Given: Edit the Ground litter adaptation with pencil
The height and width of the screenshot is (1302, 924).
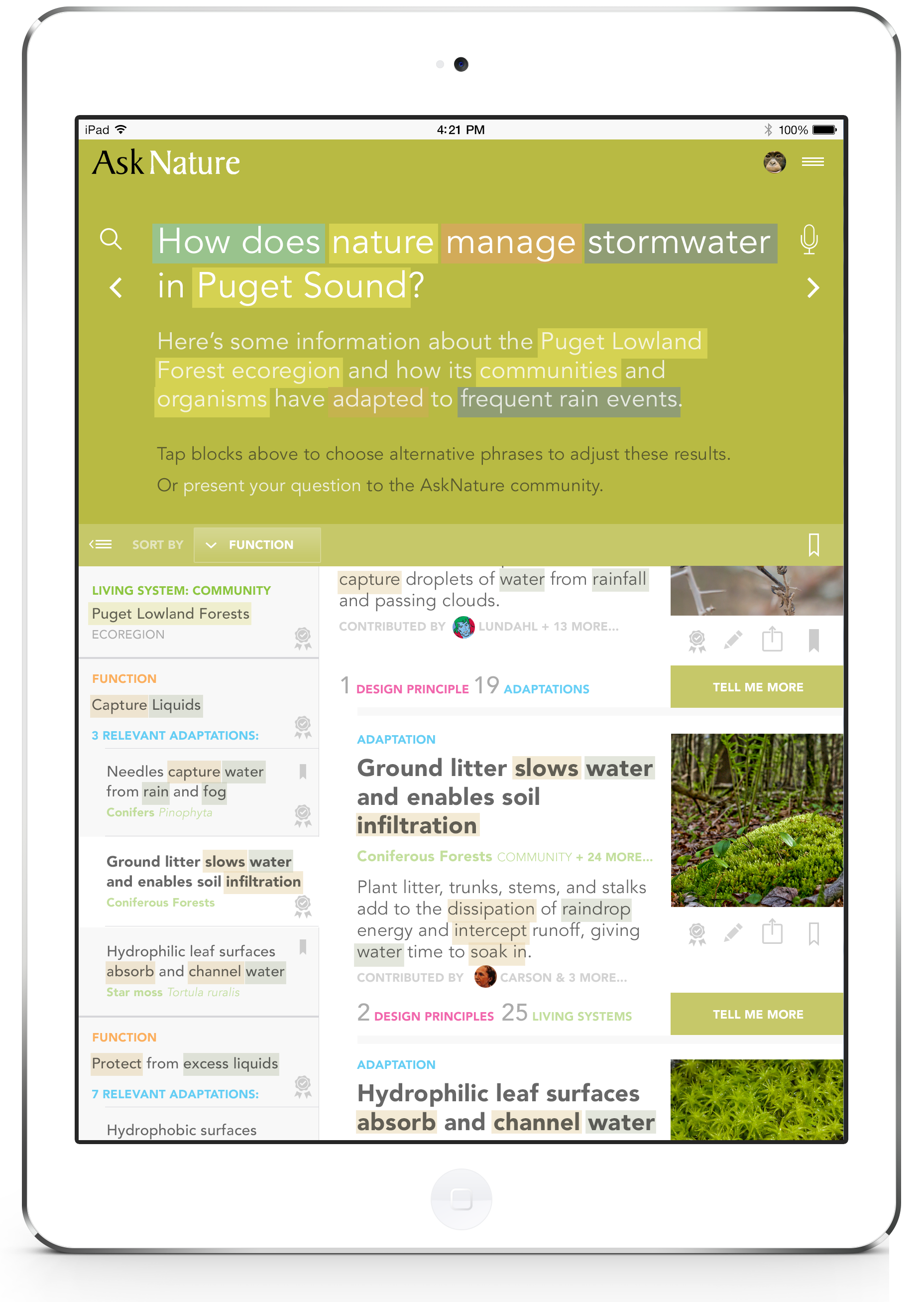Looking at the screenshot, I should (x=733, y=933).
